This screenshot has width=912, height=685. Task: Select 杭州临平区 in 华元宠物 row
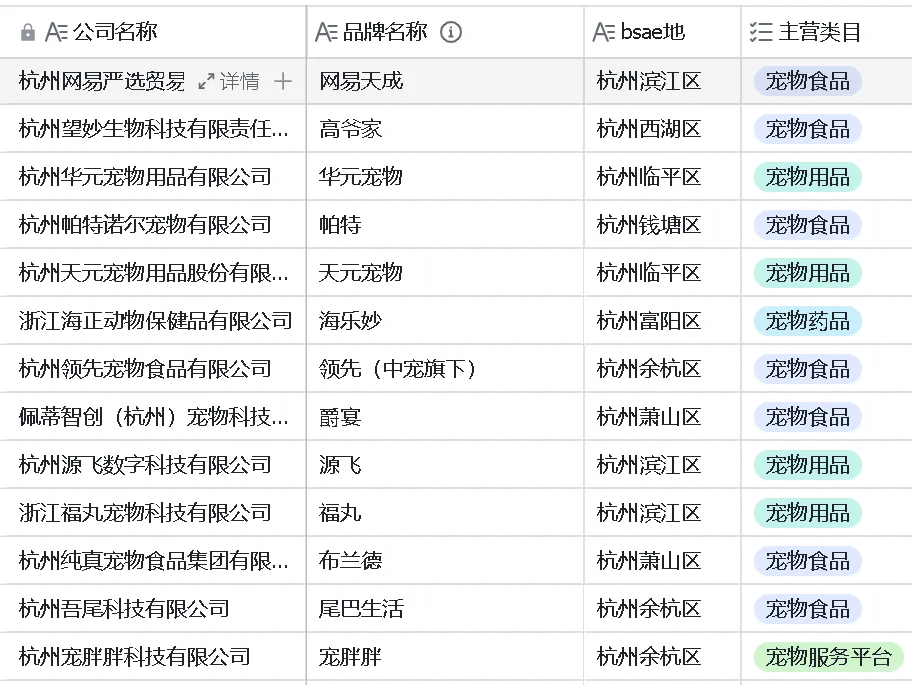click(x=662, y=177)
